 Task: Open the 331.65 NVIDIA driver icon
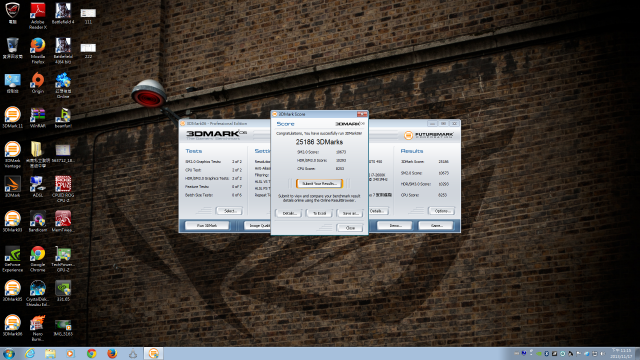pos(63,291)
